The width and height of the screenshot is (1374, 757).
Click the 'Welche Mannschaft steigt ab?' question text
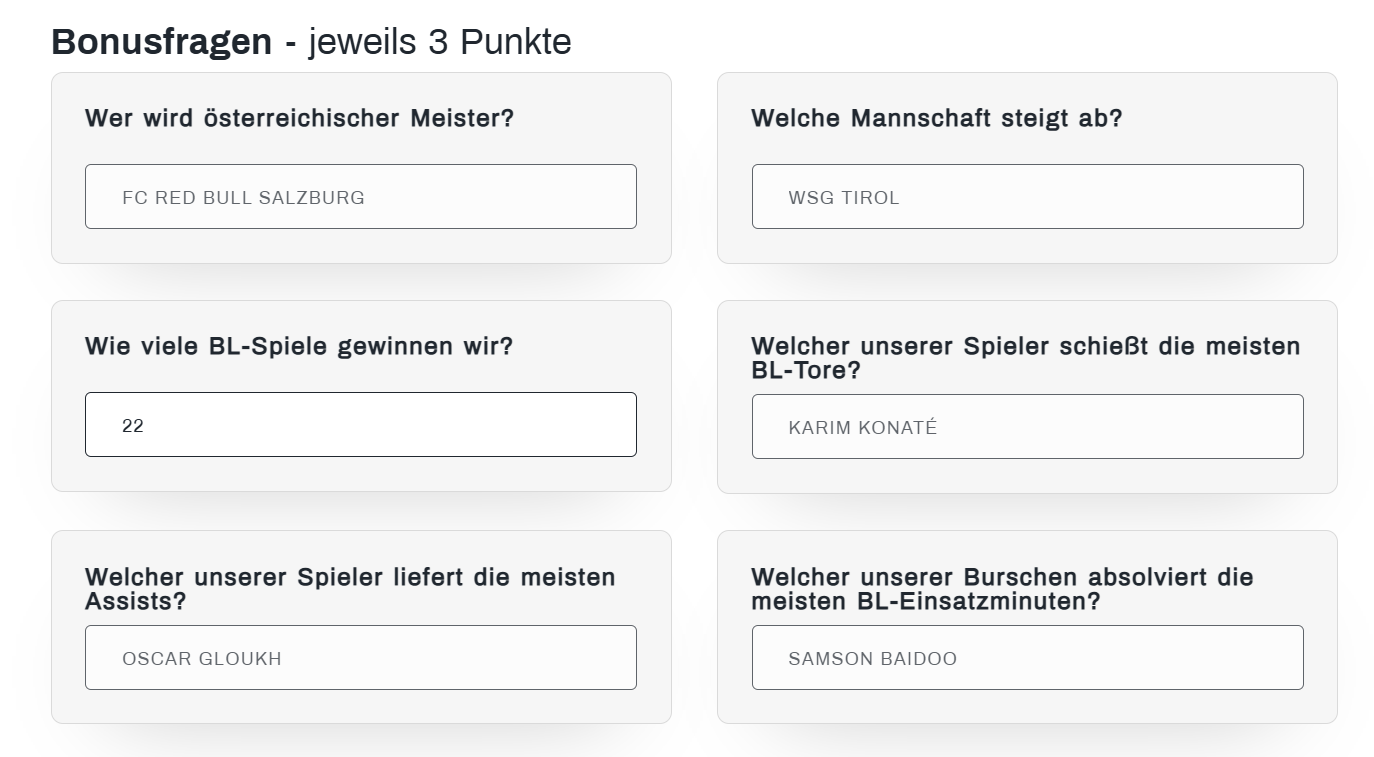pyautogui.click(x=936, y=118)
